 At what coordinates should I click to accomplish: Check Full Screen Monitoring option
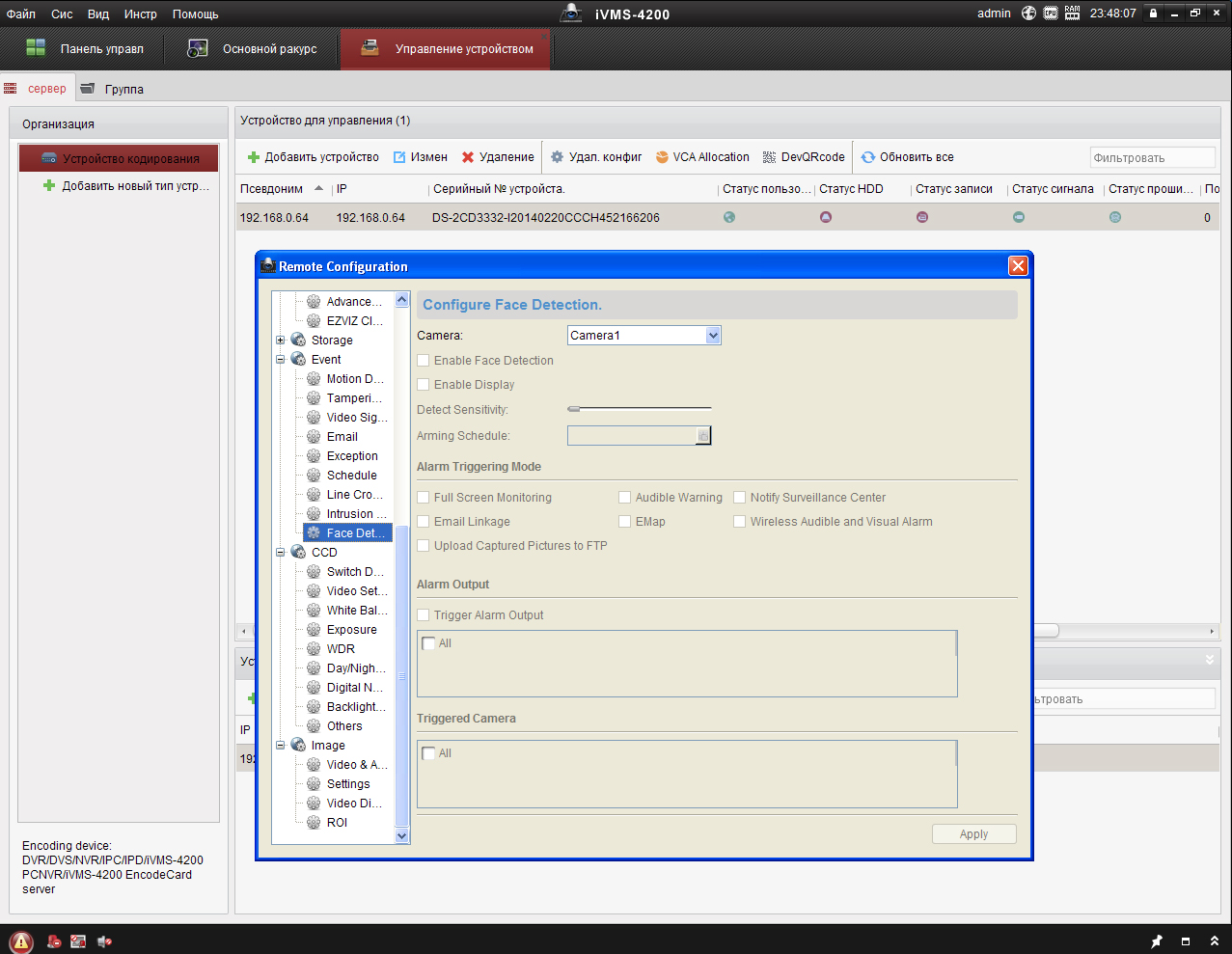(x=423, y=498)
